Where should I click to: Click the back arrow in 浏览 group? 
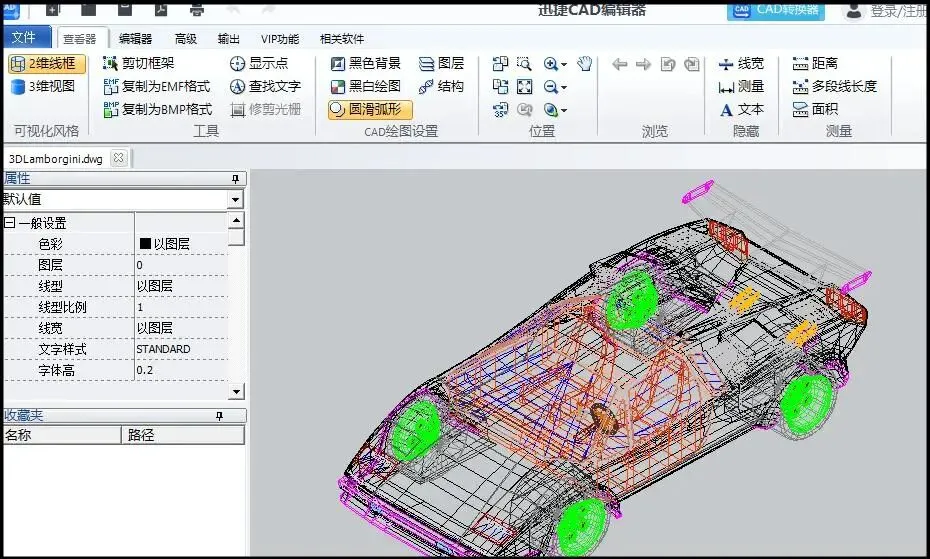(x=620, y=63)
